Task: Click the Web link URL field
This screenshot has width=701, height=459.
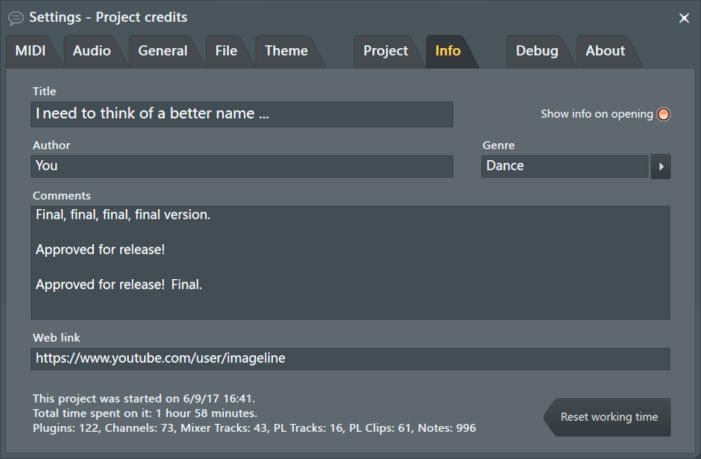Action: pyautogui.click(x=350, y=358)
